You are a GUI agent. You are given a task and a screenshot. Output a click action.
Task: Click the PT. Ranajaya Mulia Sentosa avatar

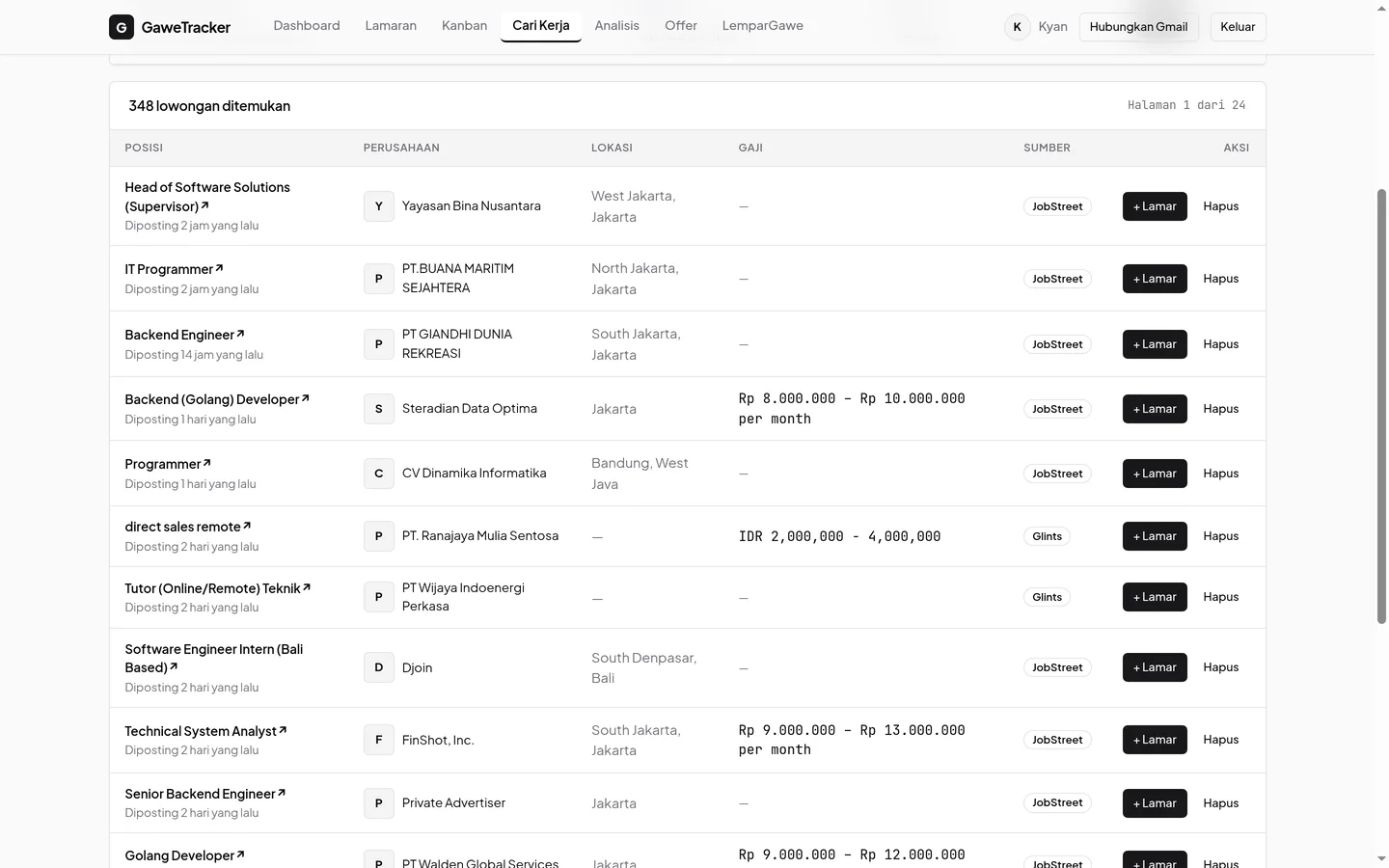[378, 536]
